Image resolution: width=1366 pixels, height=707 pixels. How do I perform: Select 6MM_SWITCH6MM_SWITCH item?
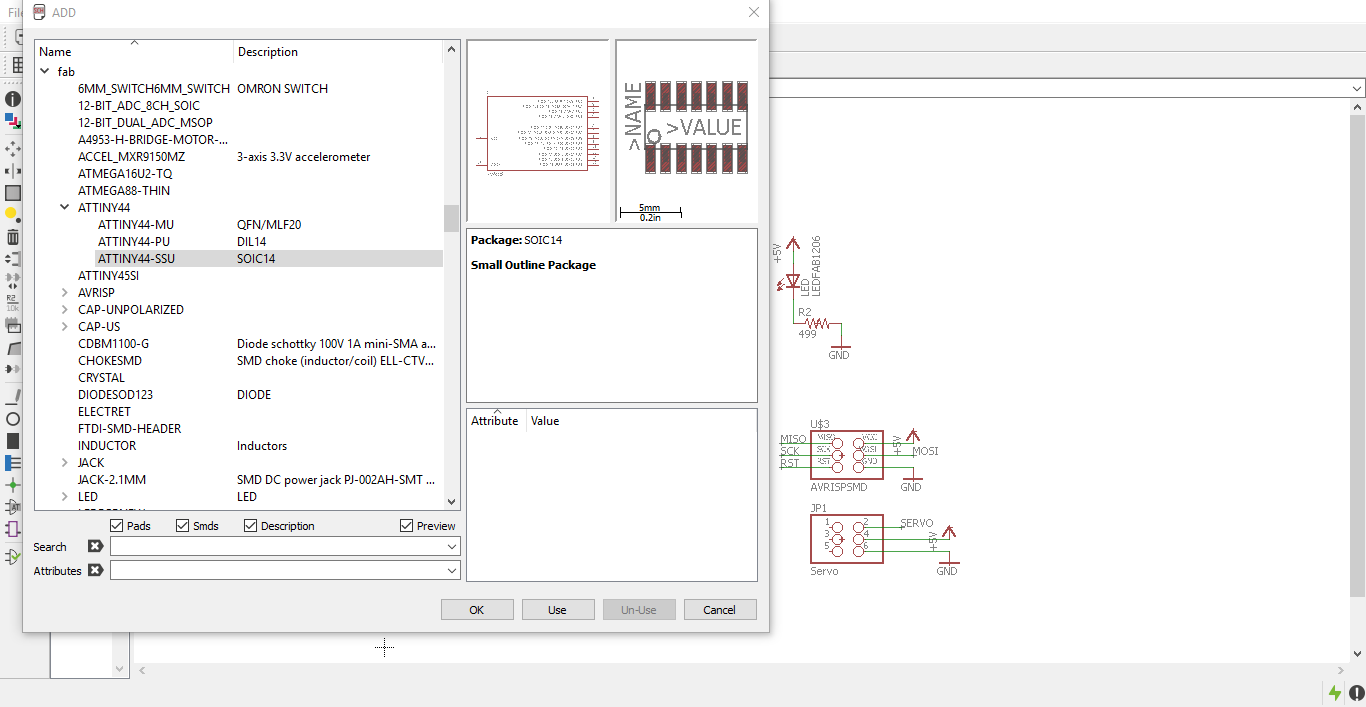[x=153, y=88]
